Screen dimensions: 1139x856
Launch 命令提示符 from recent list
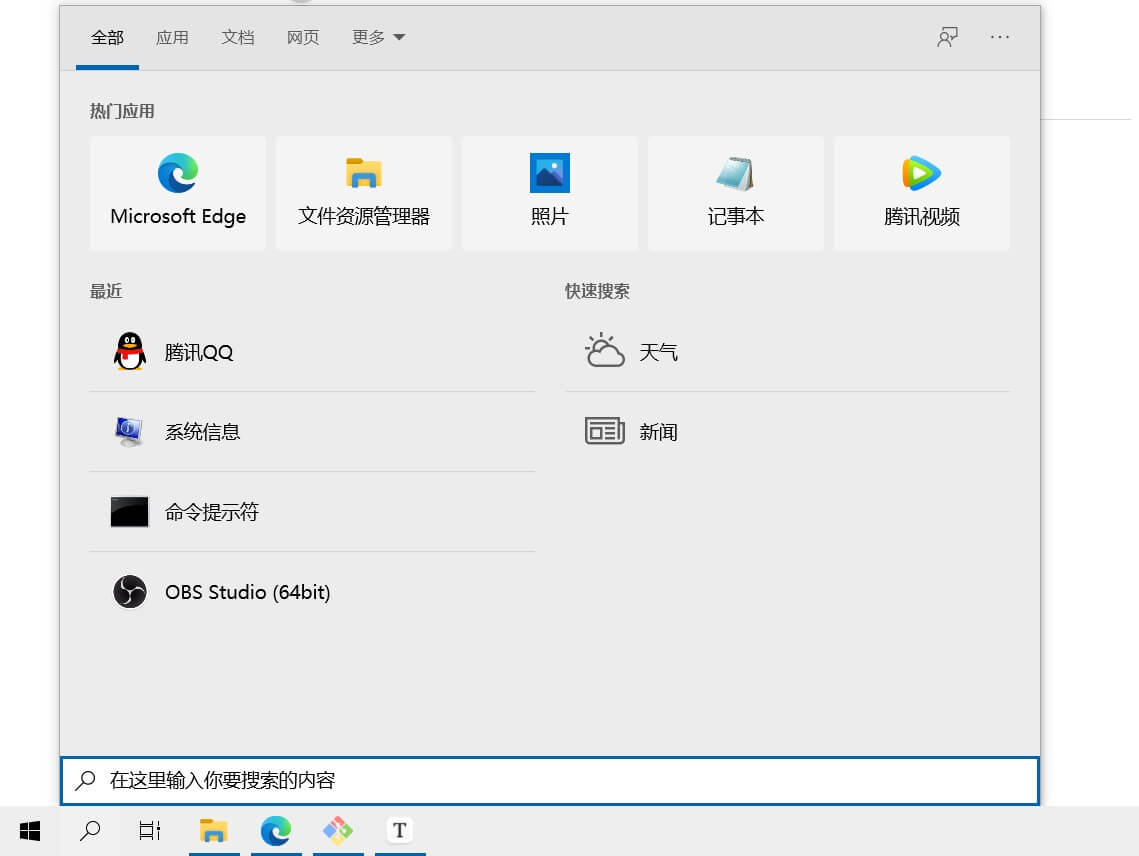pos(312,512)
